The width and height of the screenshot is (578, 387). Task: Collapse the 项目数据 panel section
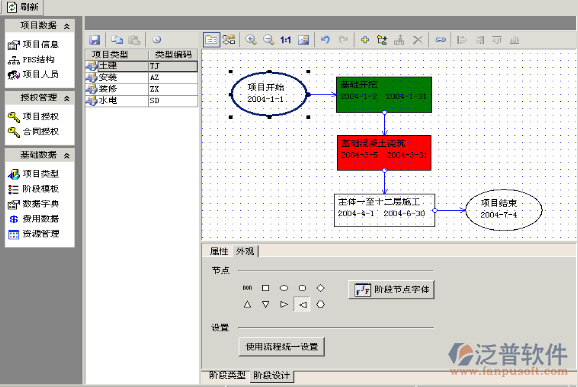tap(67, 26)
